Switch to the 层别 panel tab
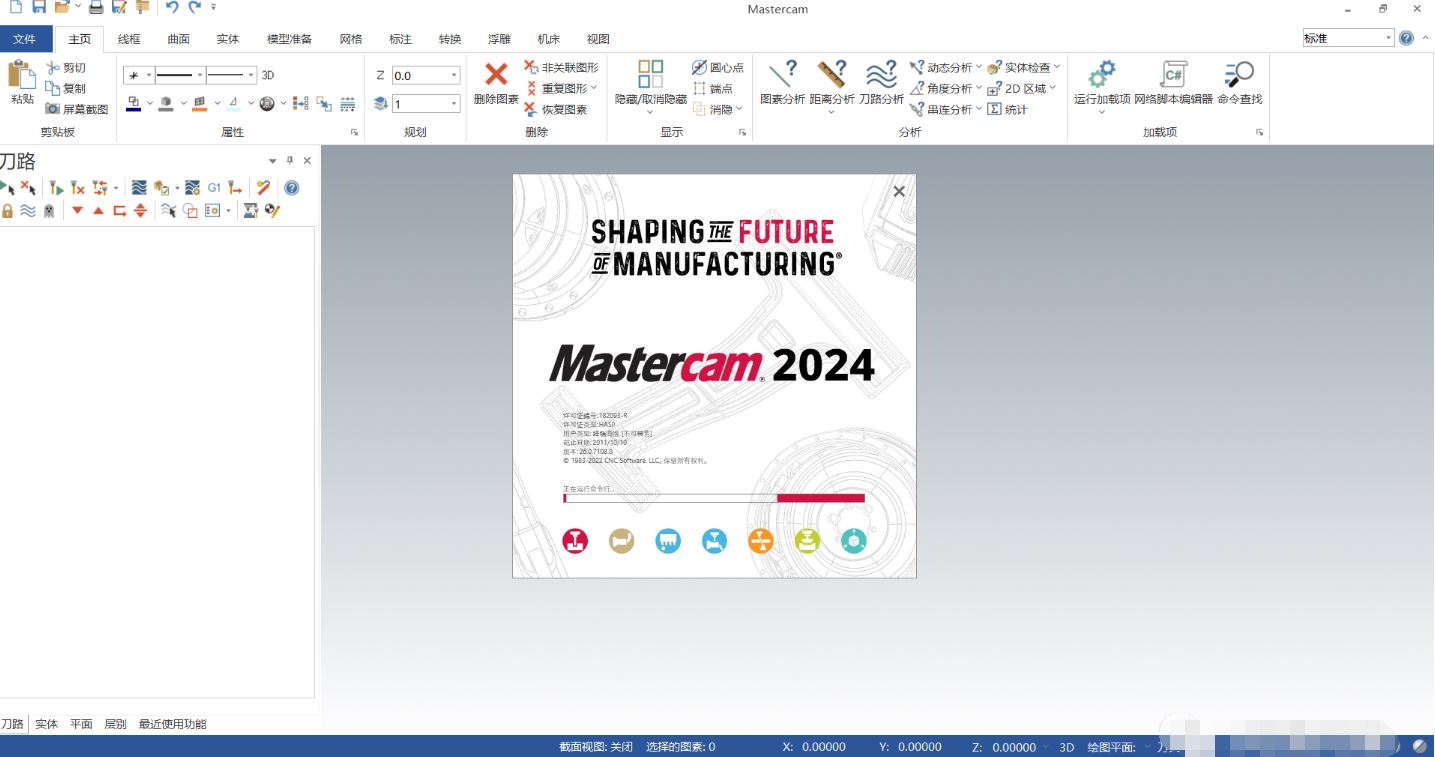Viewport: 1435px width, 757px height. pos(115,723)
